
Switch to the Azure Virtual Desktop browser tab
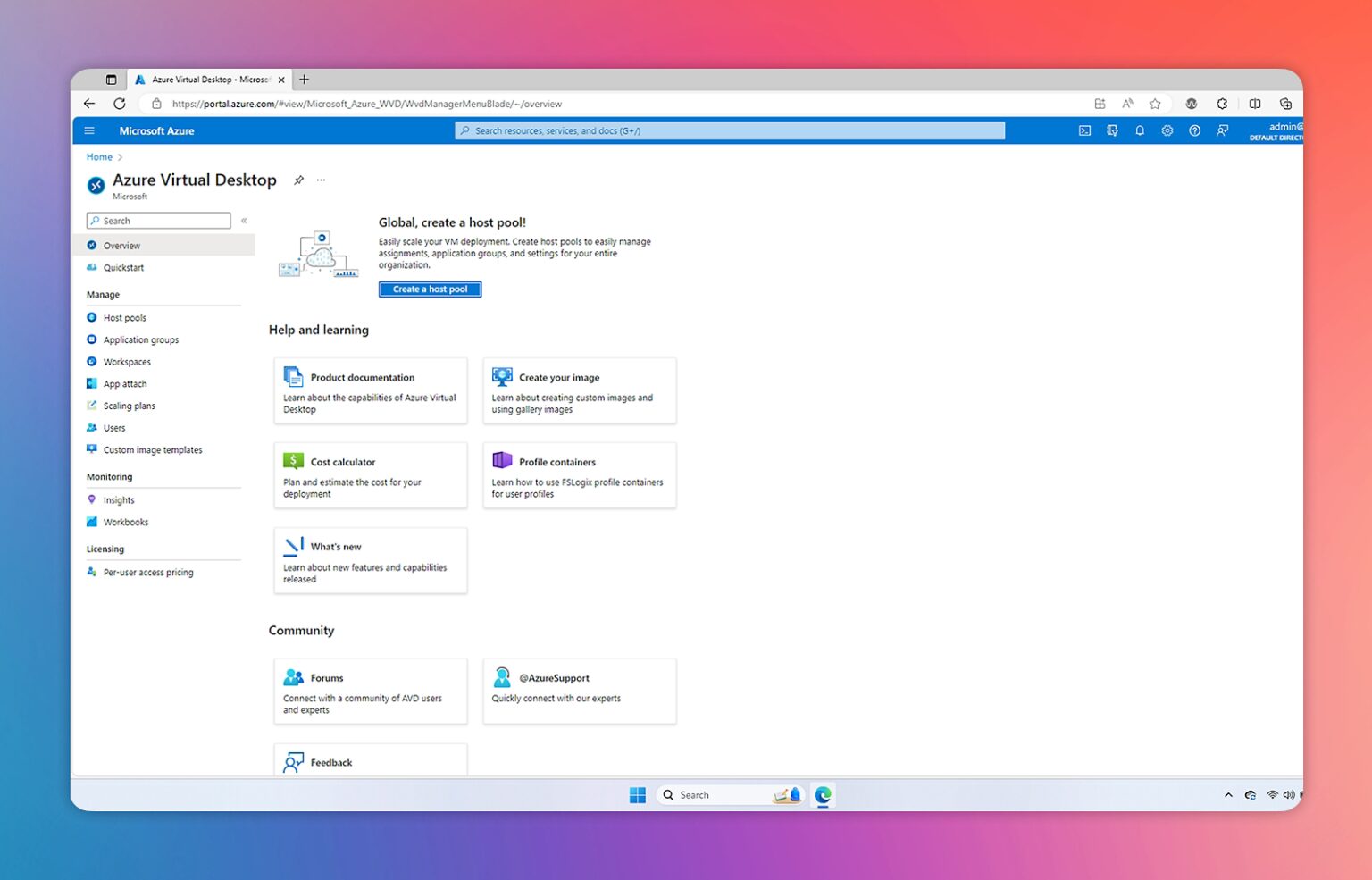coord(205,79)
